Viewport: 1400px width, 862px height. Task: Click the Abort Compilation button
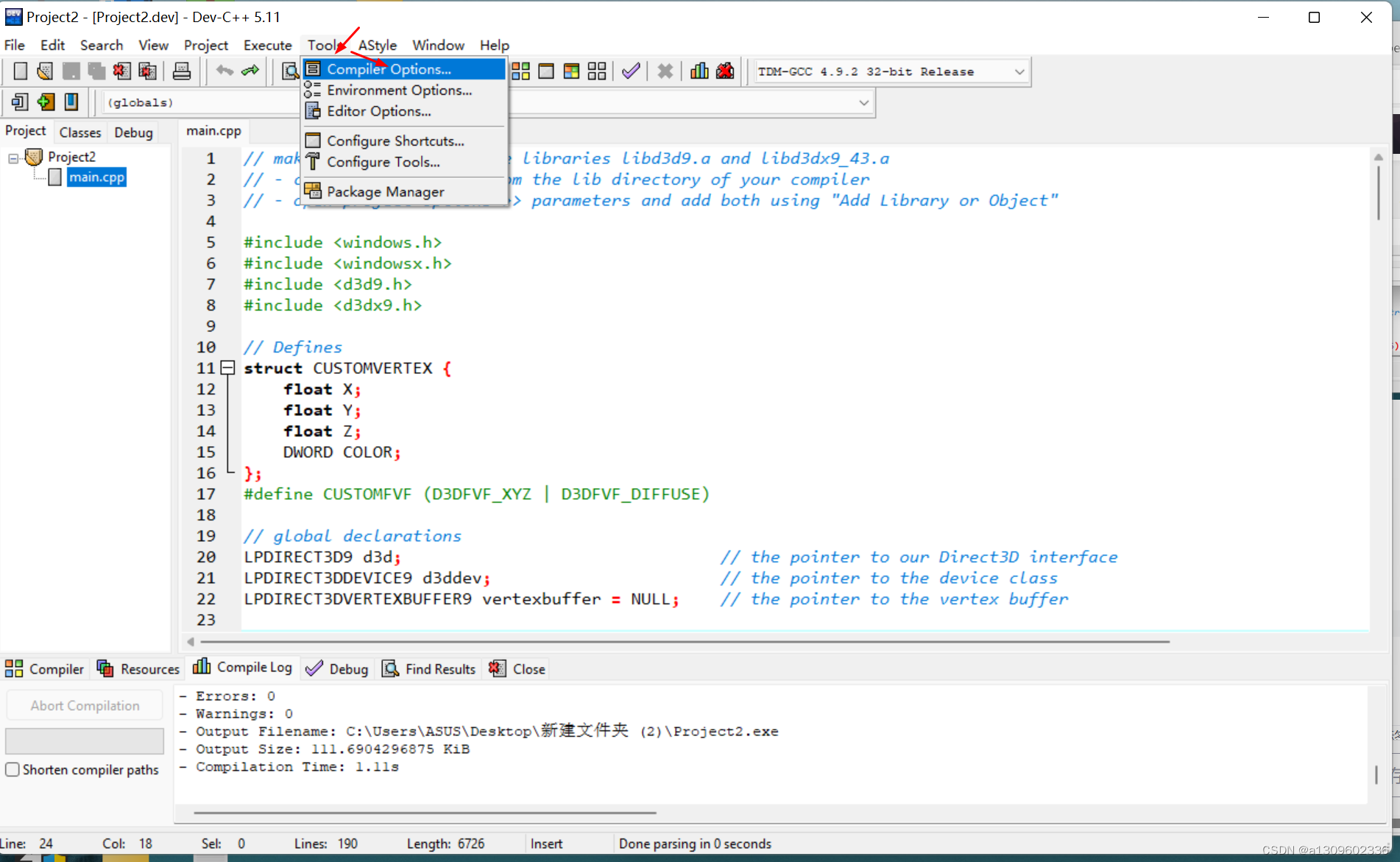85,705
